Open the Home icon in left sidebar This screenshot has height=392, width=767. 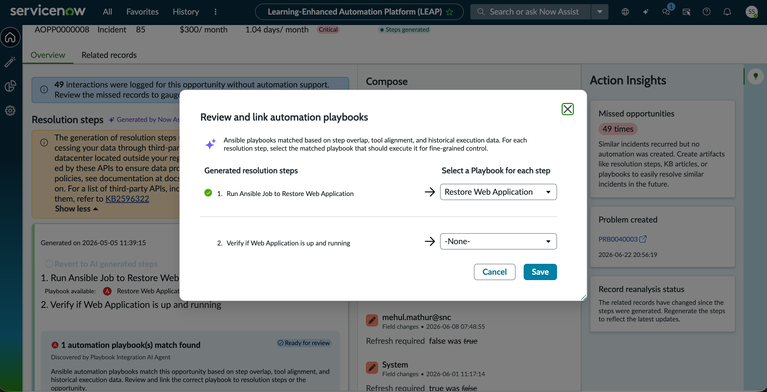[10, 37]
